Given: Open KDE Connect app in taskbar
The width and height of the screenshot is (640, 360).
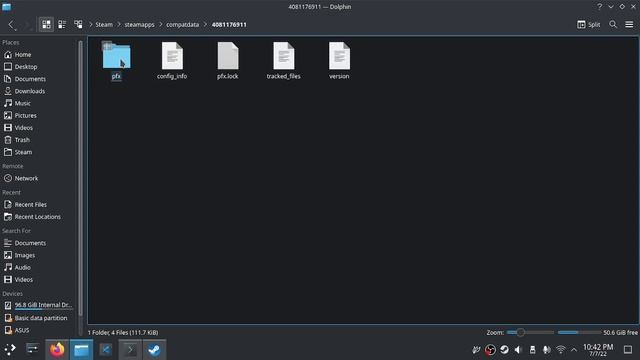Looking at the screenshot, I should click(106, 349).
